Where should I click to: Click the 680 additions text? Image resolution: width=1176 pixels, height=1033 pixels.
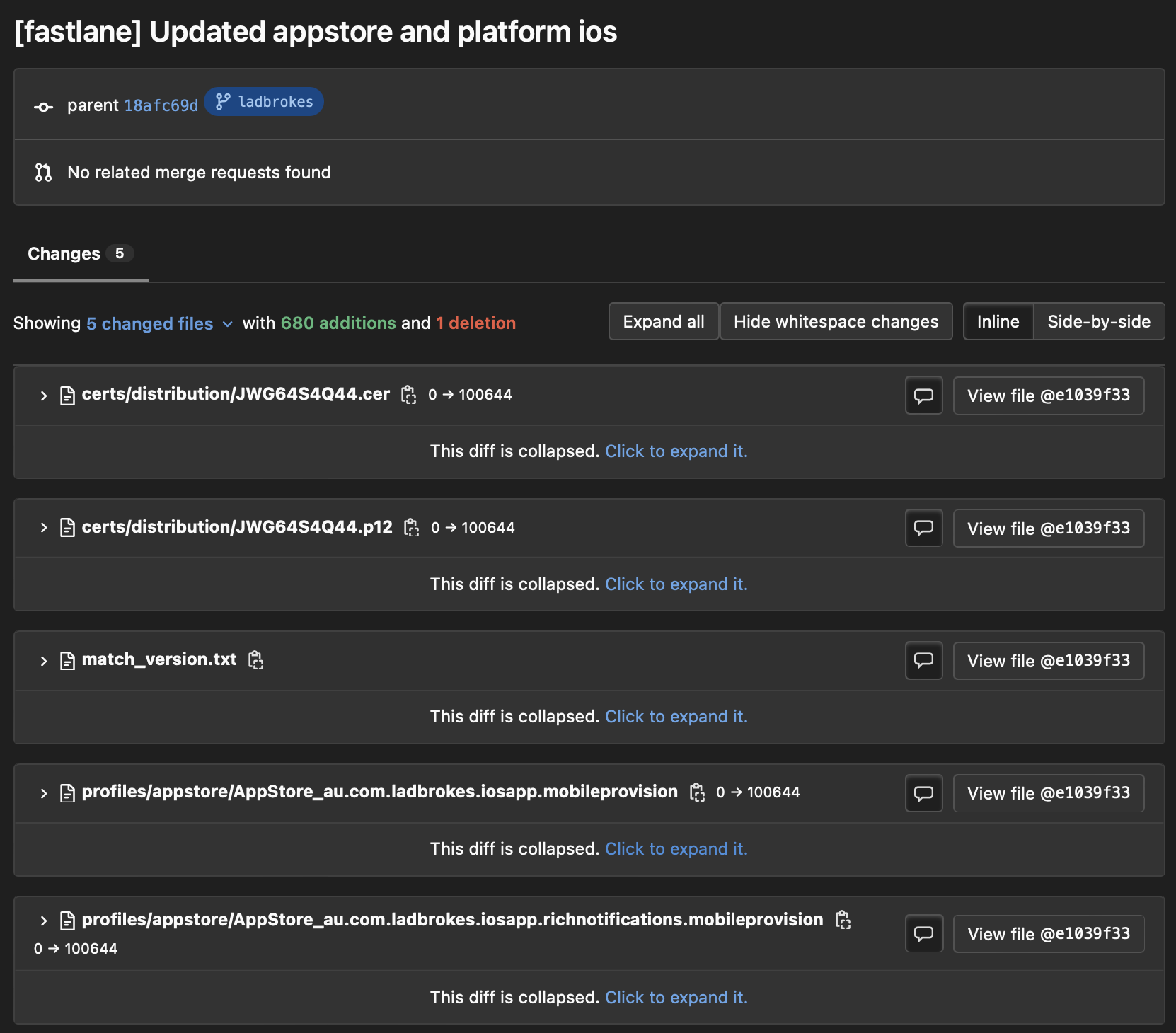point(338,323)
